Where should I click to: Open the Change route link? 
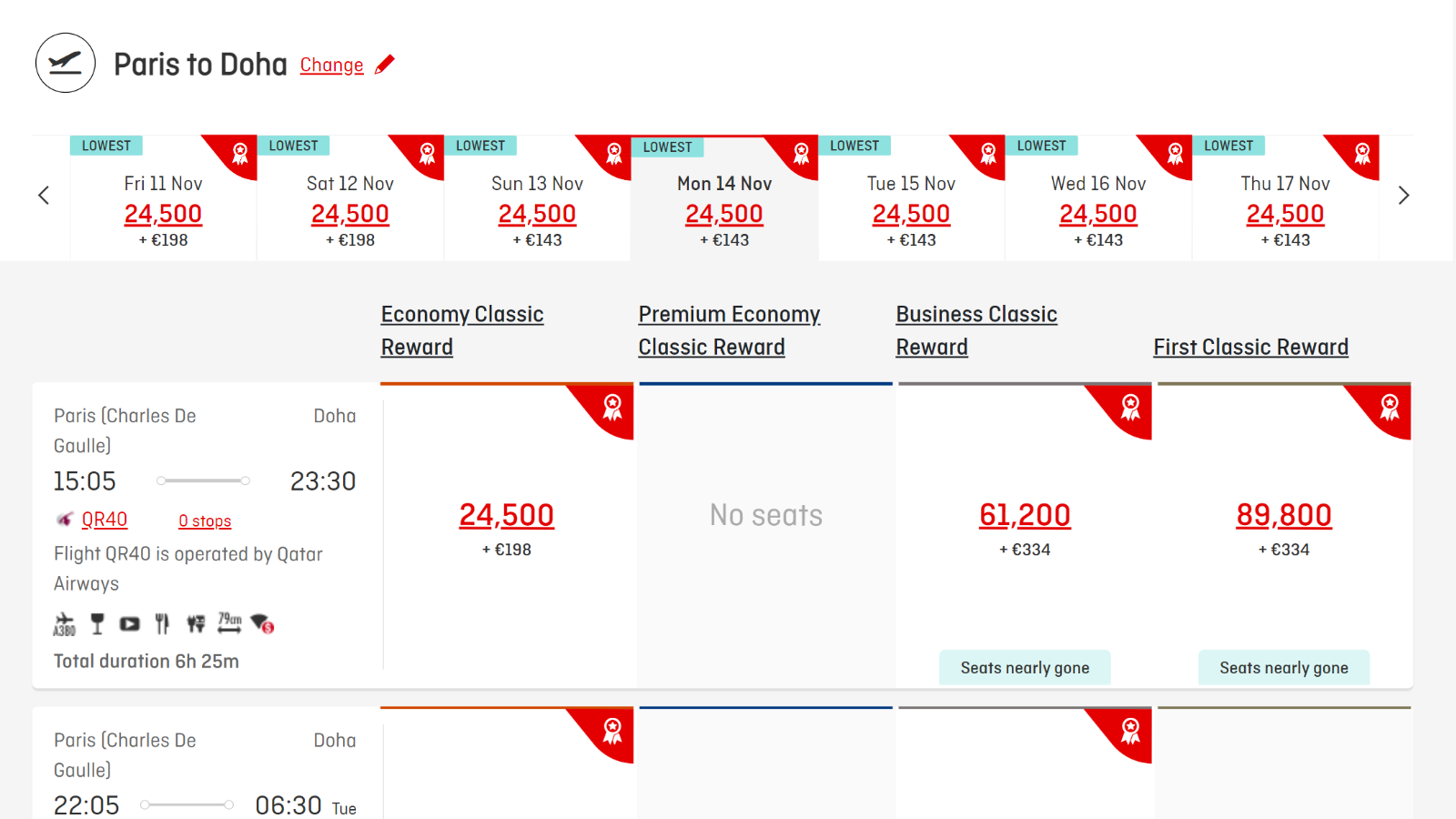coord(332,66)
